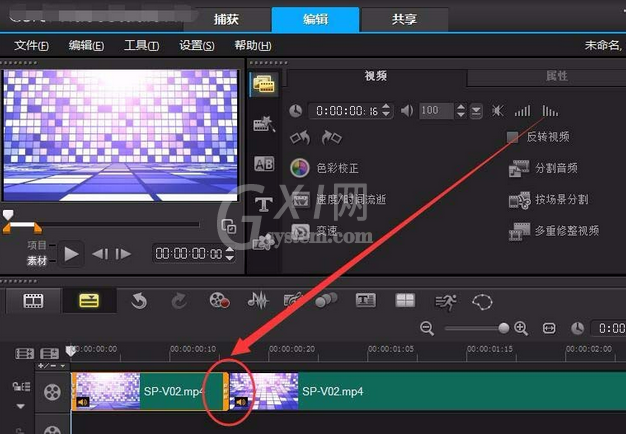Click the enlarge preview window icon
The width and height of the screenshot is (626, 434).
229,226
